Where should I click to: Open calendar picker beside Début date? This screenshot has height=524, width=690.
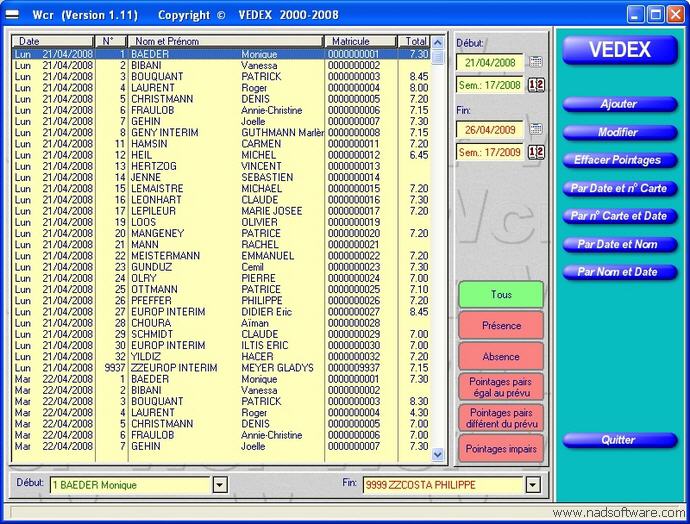(536, 62)
